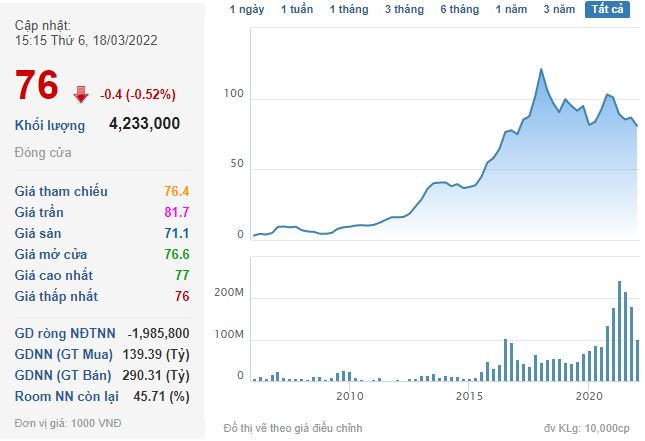Click the tallest bar in volume chart
The width and height of the screenshot is (645, 441).
point(620,283)
